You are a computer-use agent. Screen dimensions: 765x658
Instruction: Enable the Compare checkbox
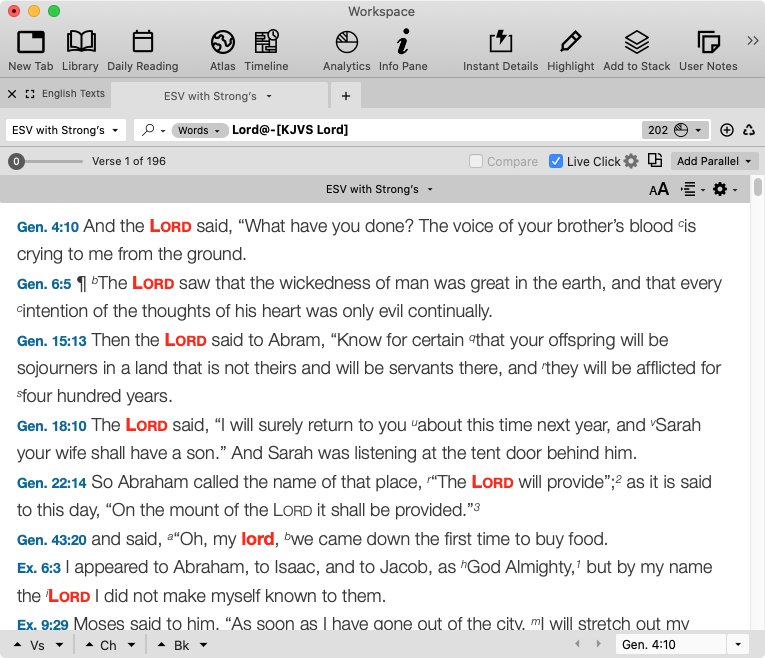[477, 161]
